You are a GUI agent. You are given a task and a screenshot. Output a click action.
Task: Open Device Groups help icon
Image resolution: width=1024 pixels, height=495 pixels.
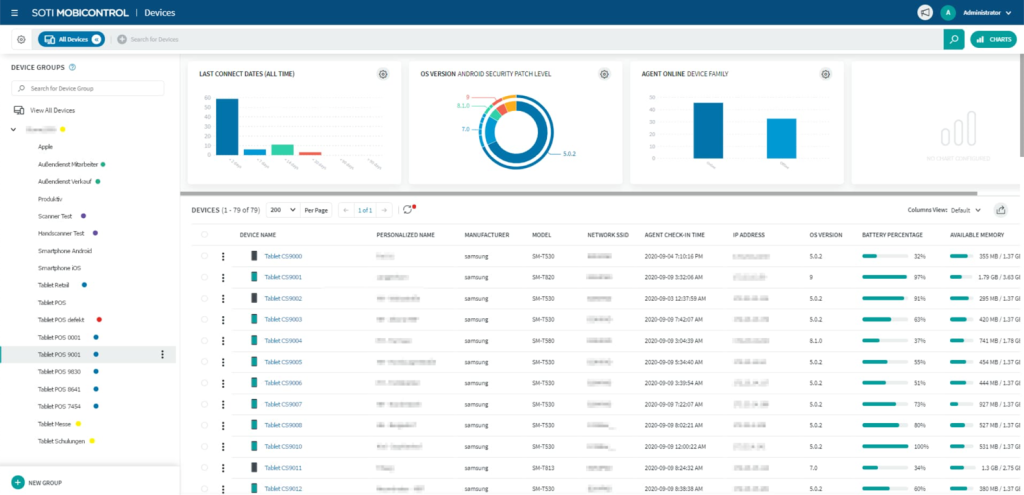pos(72,67)
